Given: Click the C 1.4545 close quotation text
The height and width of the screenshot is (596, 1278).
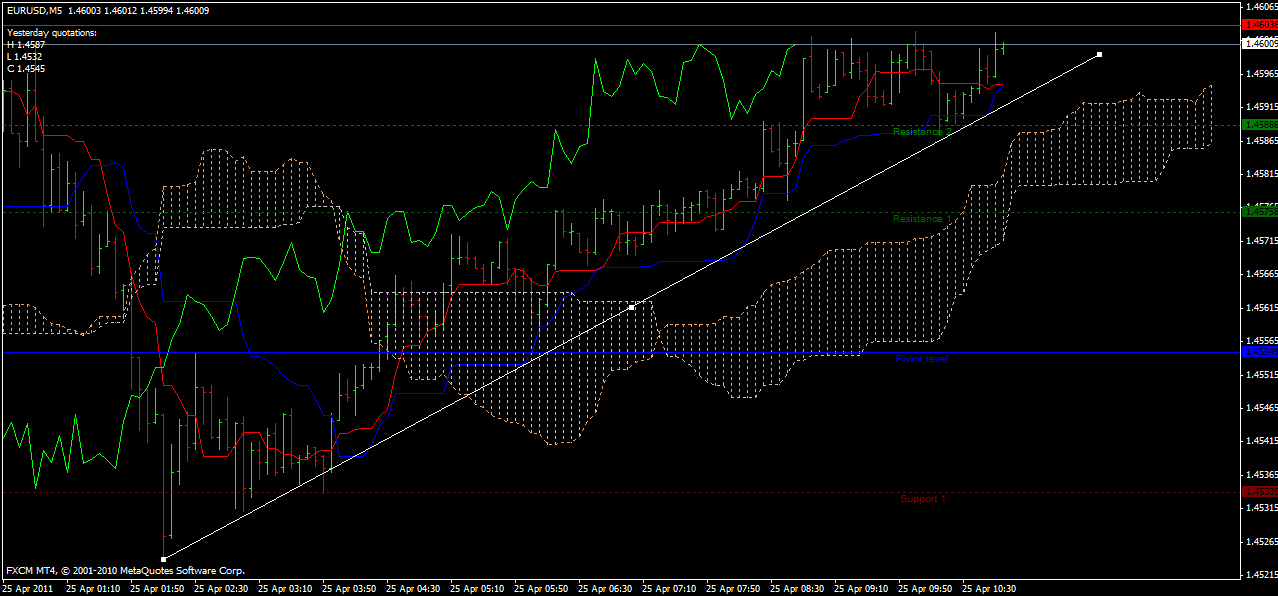Looking at the screenshot, I should pos(25,68).
